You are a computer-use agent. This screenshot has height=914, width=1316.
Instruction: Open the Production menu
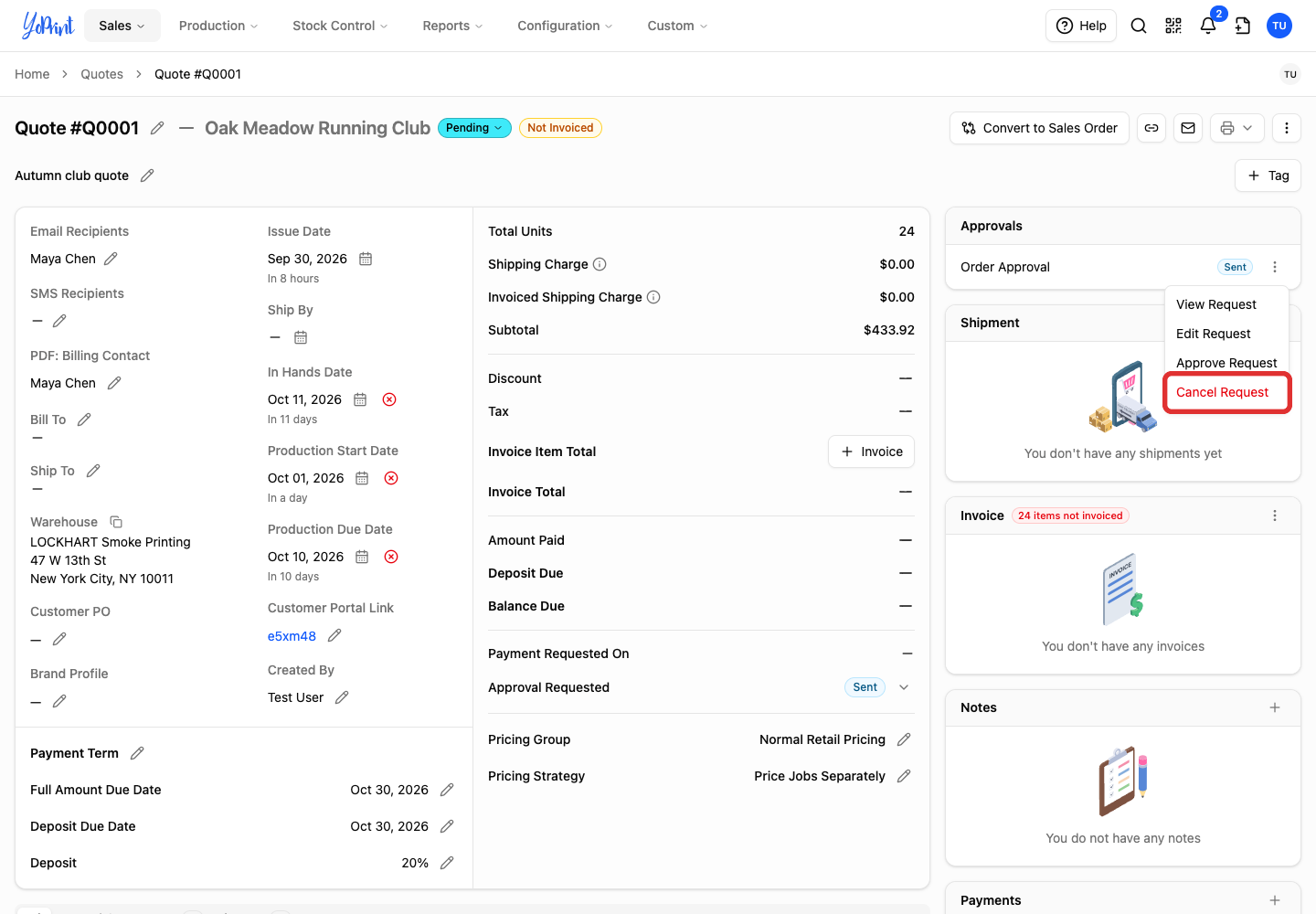pos(218,26)
